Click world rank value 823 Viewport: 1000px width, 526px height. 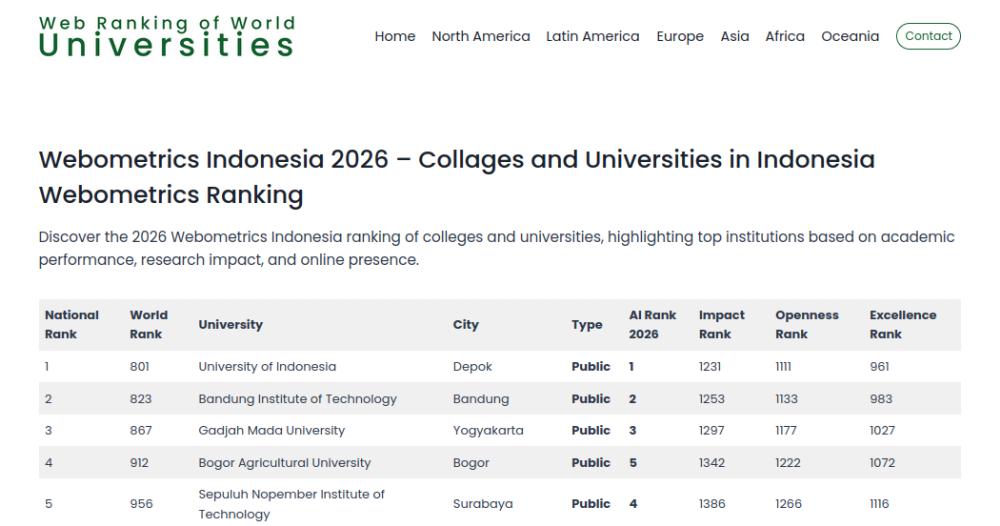(x=141, y=399)
